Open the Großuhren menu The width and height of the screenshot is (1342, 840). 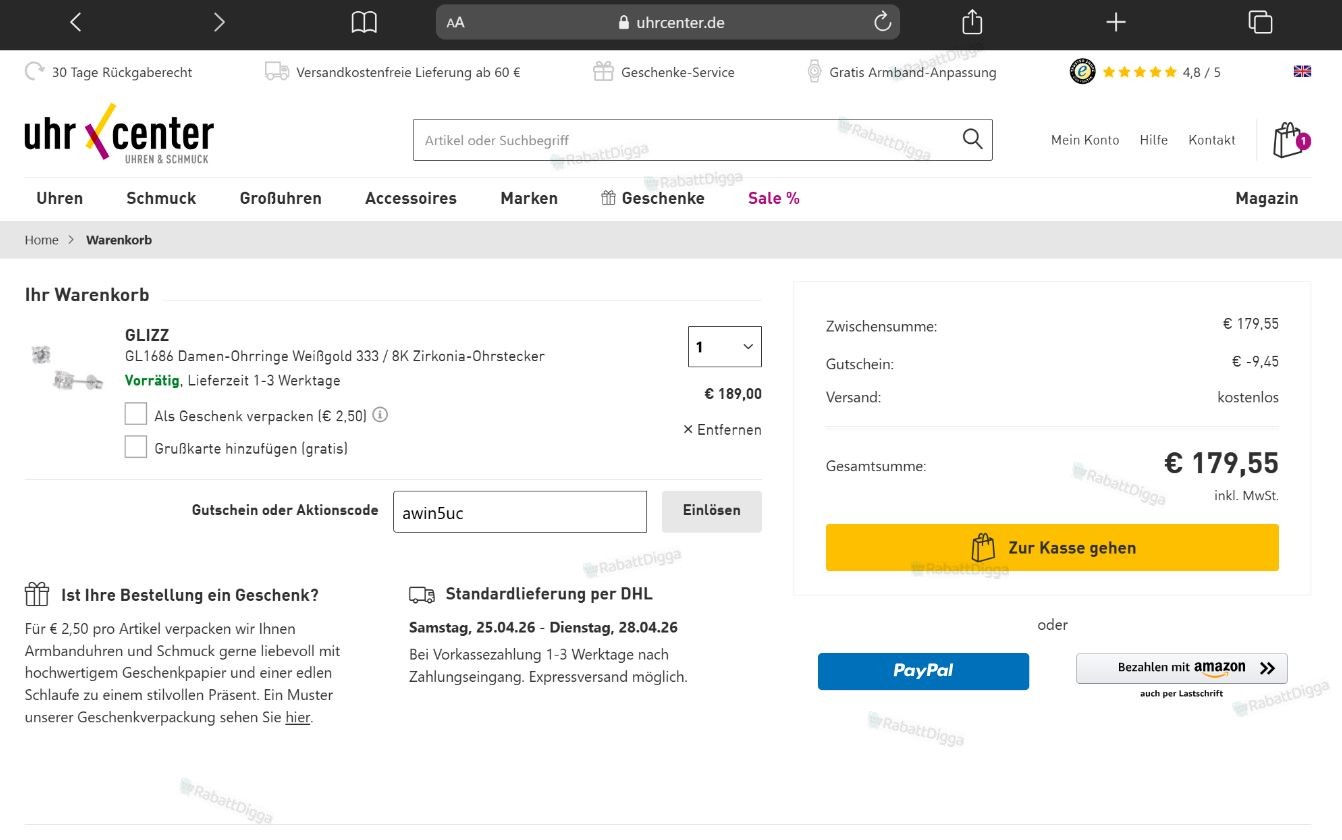point(281,198)
